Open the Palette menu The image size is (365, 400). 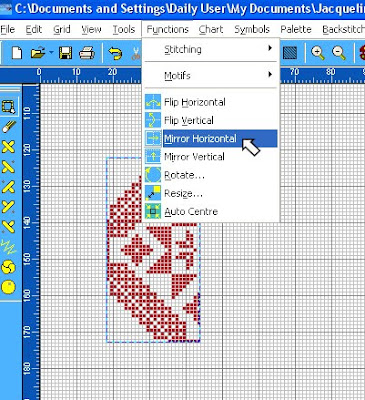point(296,30)
